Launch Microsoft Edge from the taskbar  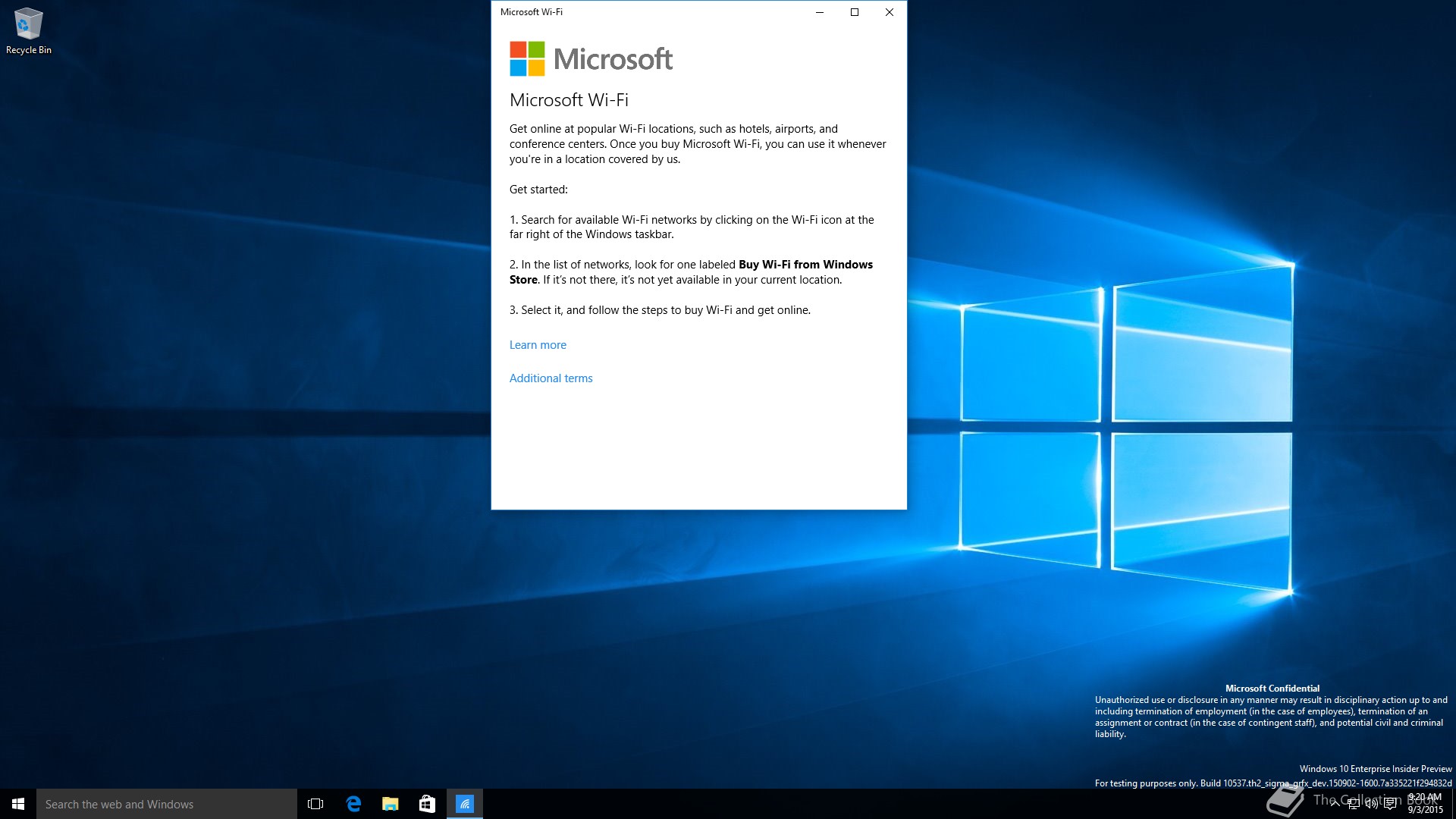(353, 804)
